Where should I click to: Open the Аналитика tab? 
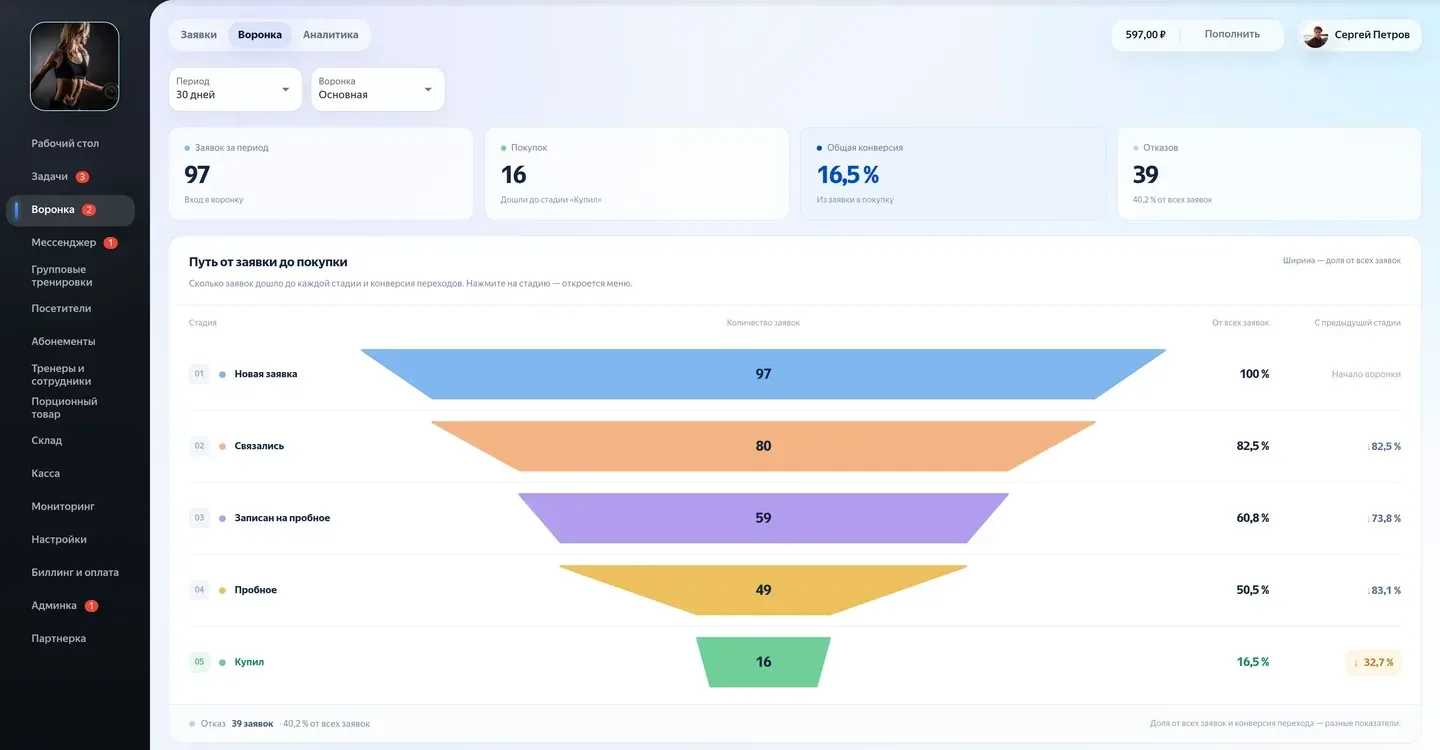pos(331,35)
